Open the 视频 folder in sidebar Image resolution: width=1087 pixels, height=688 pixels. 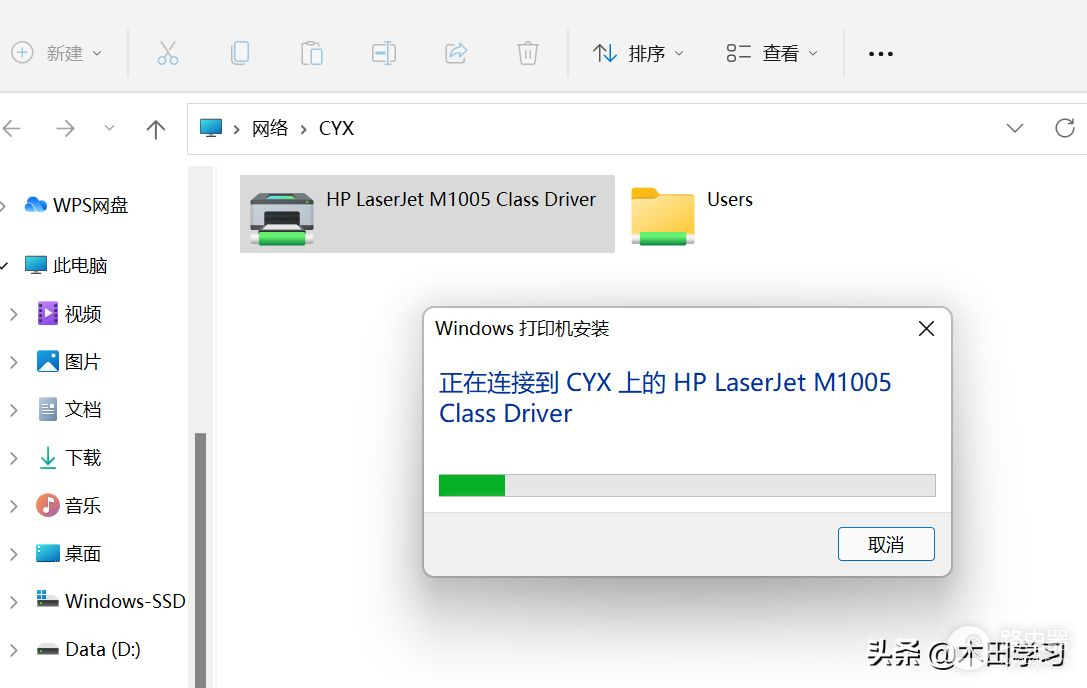69,314
